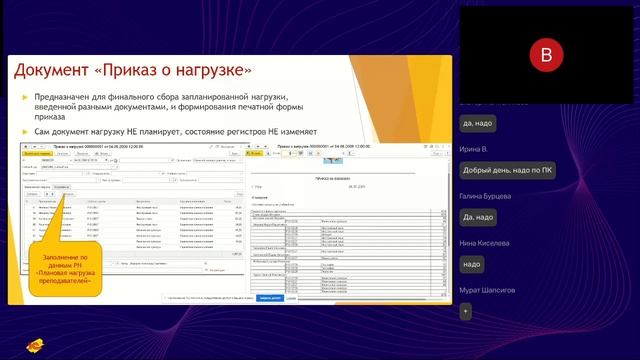Click the 'Еще' button in the print form window
Image resolution: width=640 pixels, height=360 pixels.
click(436, 153)
